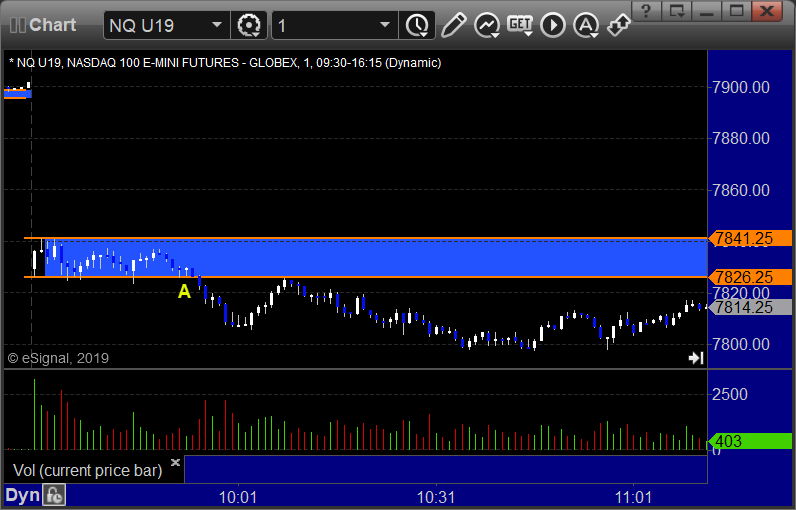Click the 2500 volume axis label

click(729, 394)
